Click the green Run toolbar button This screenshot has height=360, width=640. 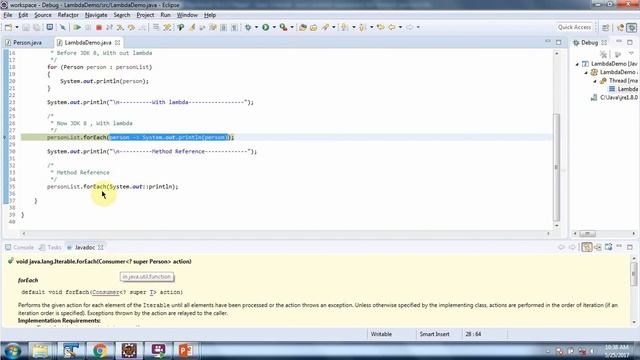[x=266, y=27]
